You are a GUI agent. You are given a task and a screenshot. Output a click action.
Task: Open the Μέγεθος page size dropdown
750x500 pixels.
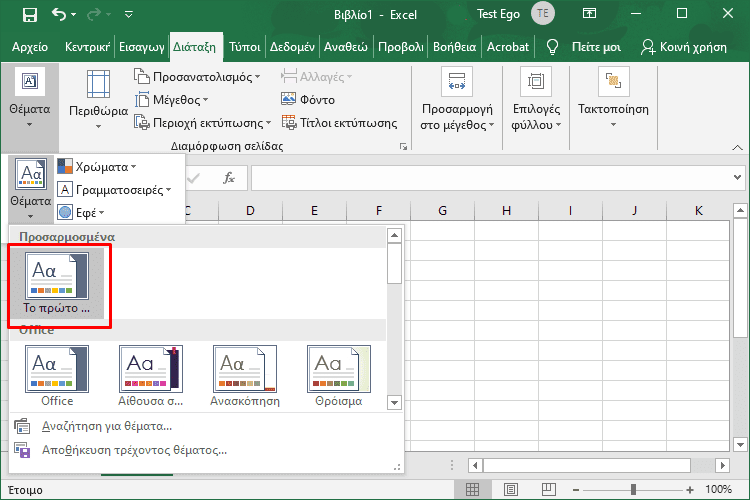click(x=171, y=100)
